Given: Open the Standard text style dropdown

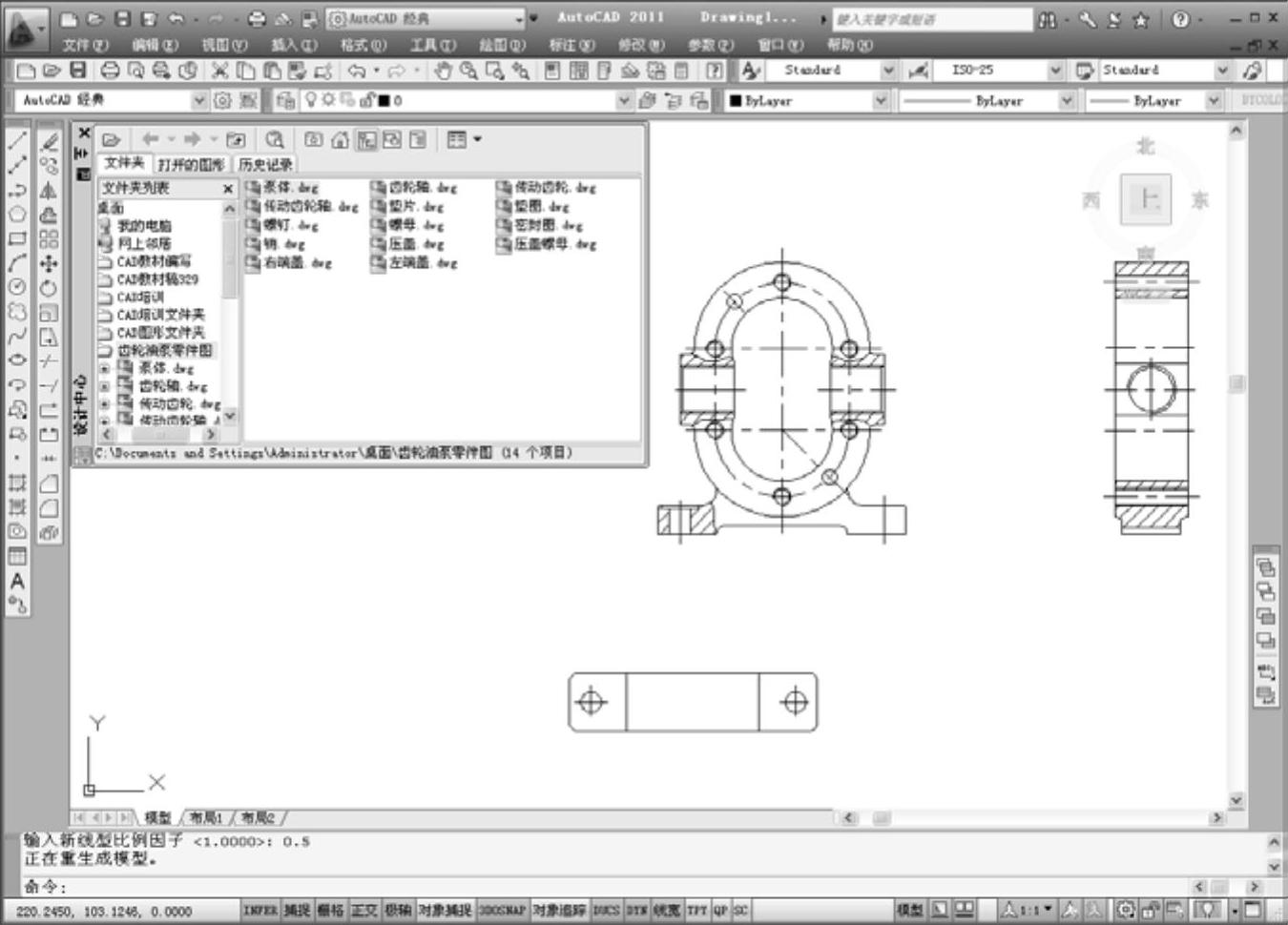Looking at the screenshot, I should click(888, 71).
